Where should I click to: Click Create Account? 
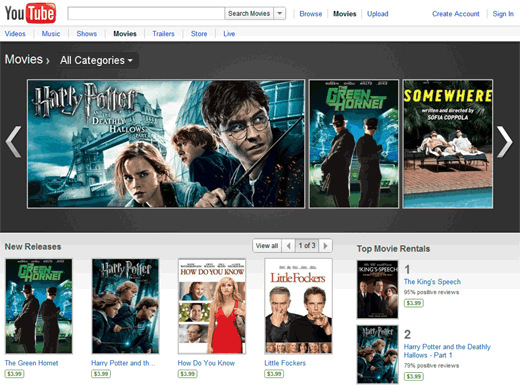(456, 14)
